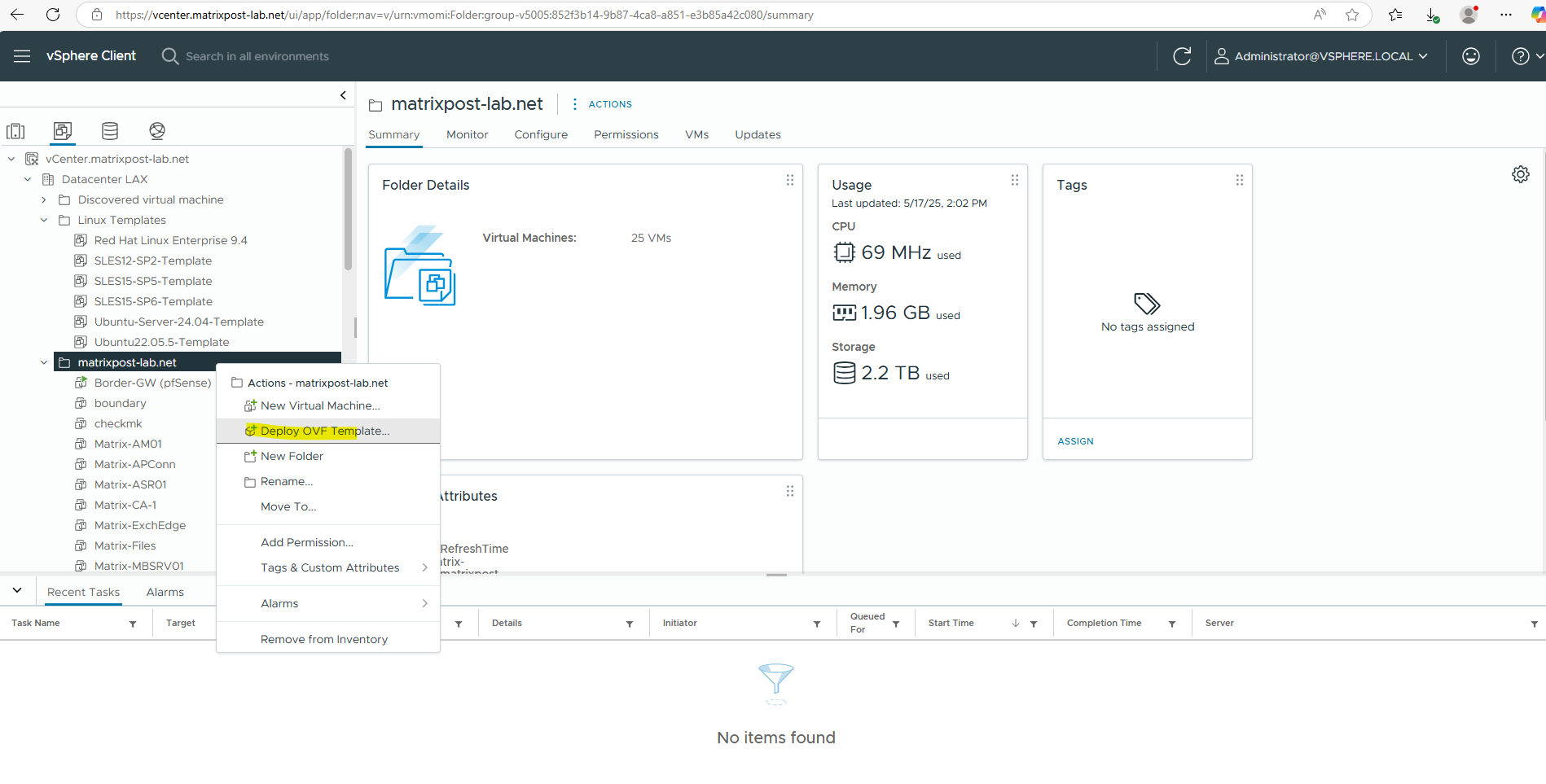Switch to Hosts and Clusters inventory view
This screenshot has height=784, width=1546.
click(x=15, y=131)
